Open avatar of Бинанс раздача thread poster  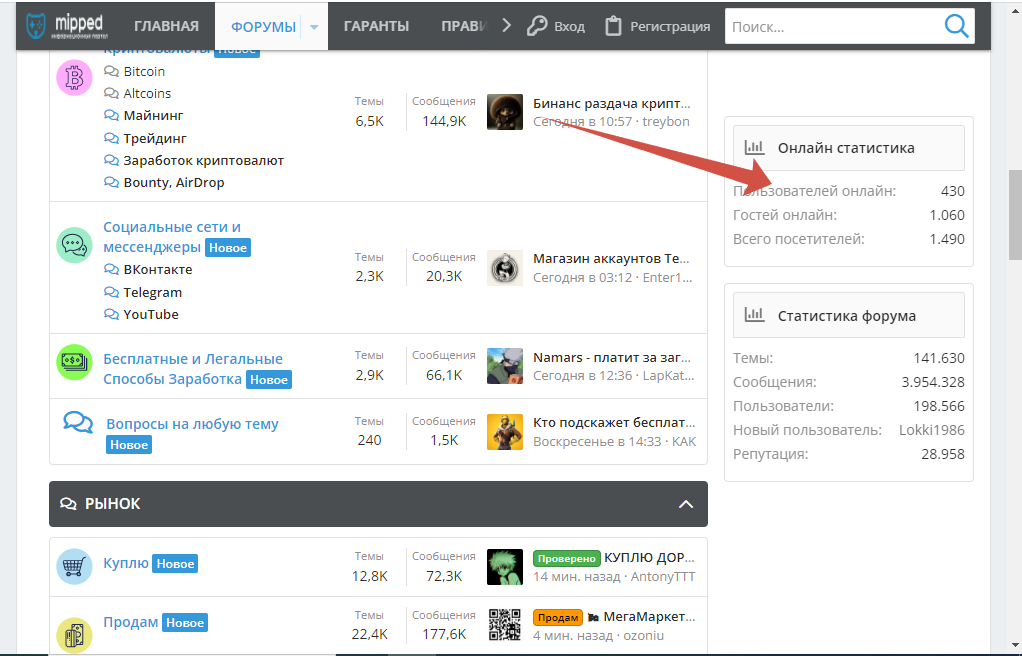point(505,112)
